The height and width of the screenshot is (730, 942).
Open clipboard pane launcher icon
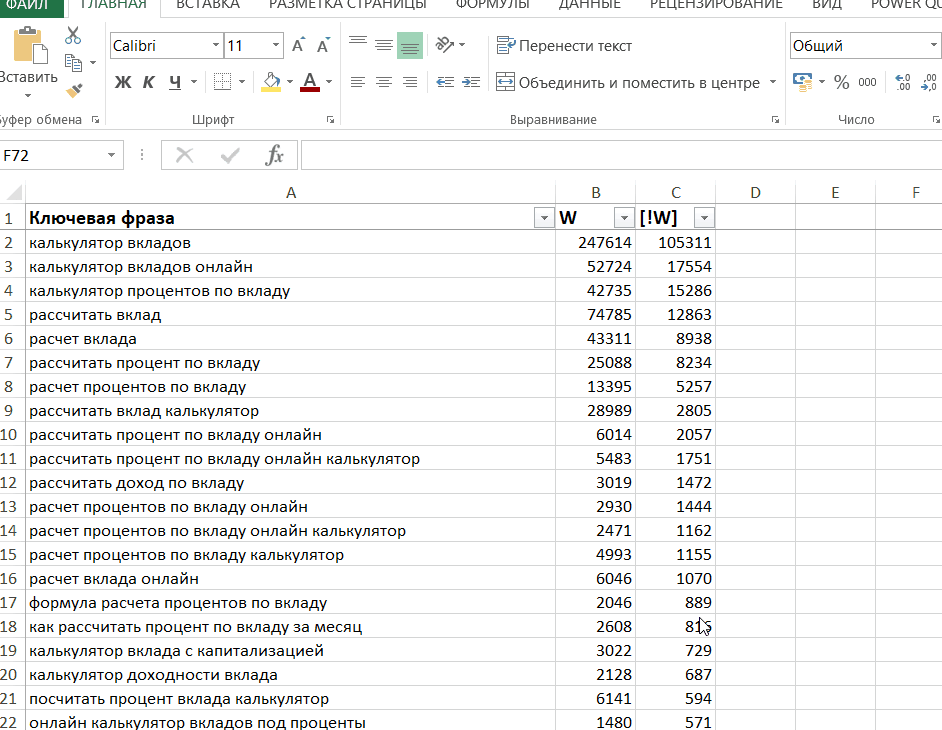[96, 120]
